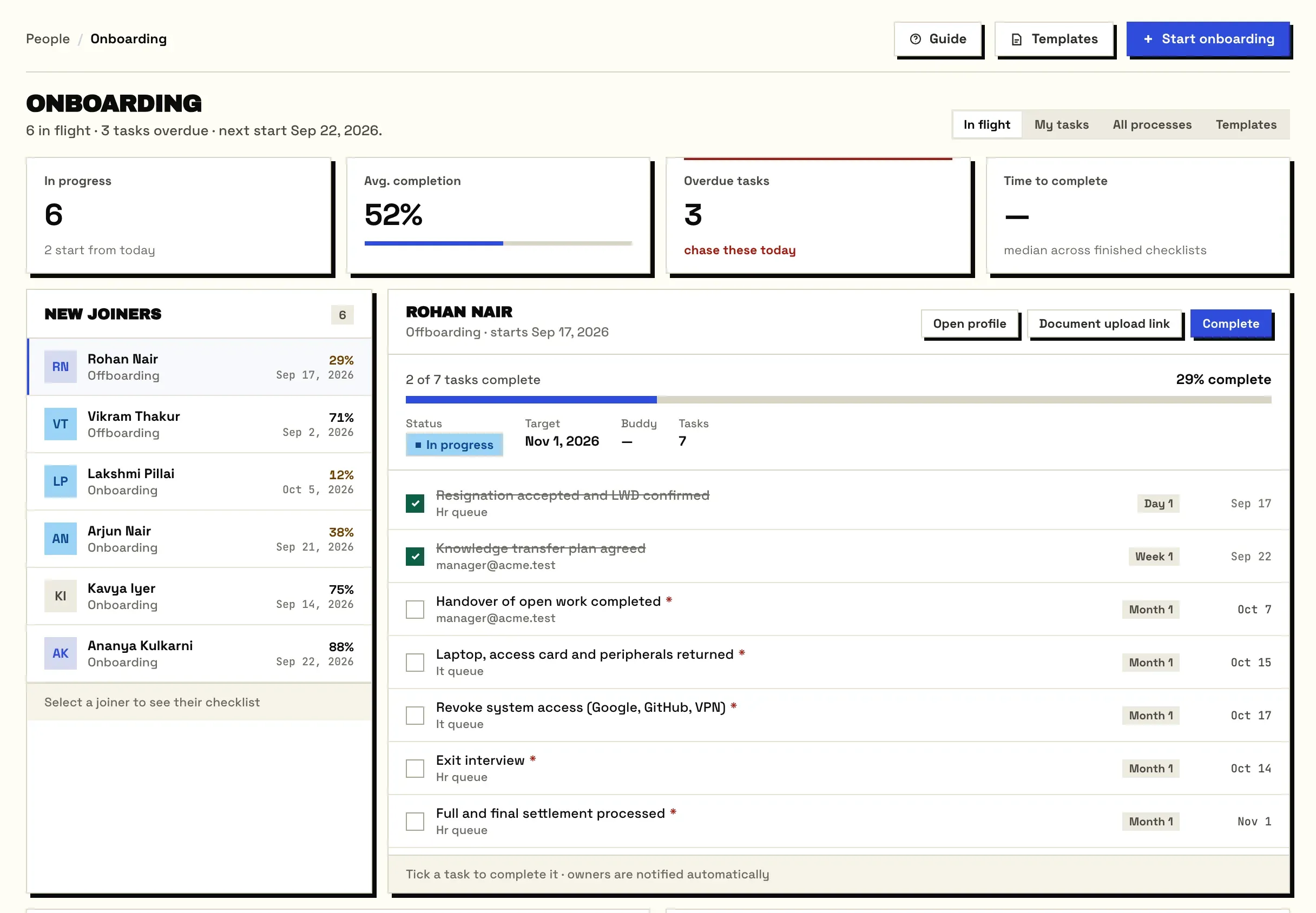Click the VT avatar for Vikram Thakur
Screen dimensions: 1316x913
coord(61,424)
